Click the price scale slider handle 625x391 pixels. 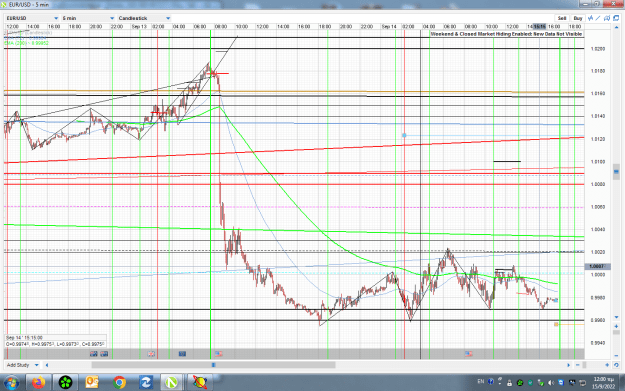click(x=616, y=172)
